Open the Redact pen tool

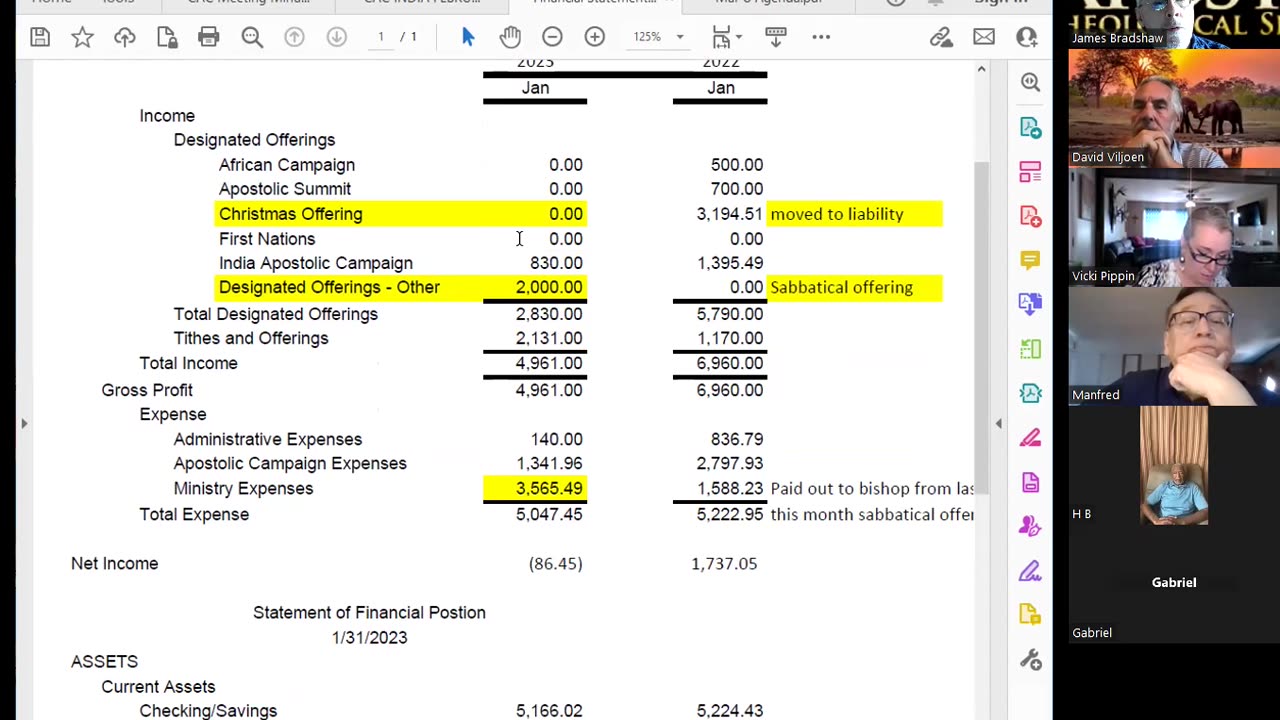tap(1030, 438)
